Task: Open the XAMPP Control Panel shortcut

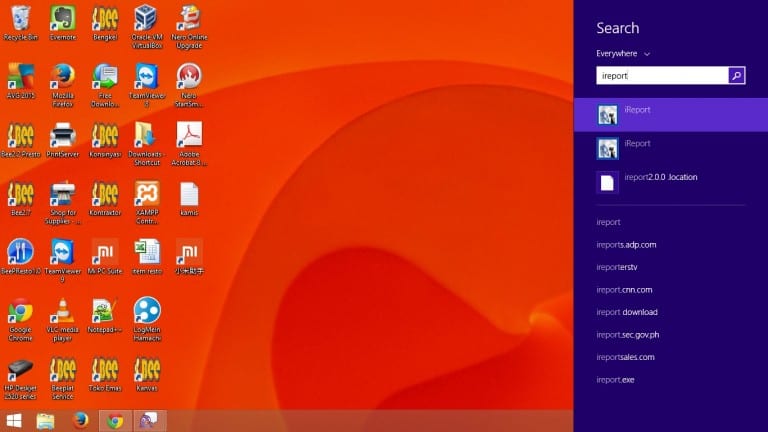Action: point(147,202)
